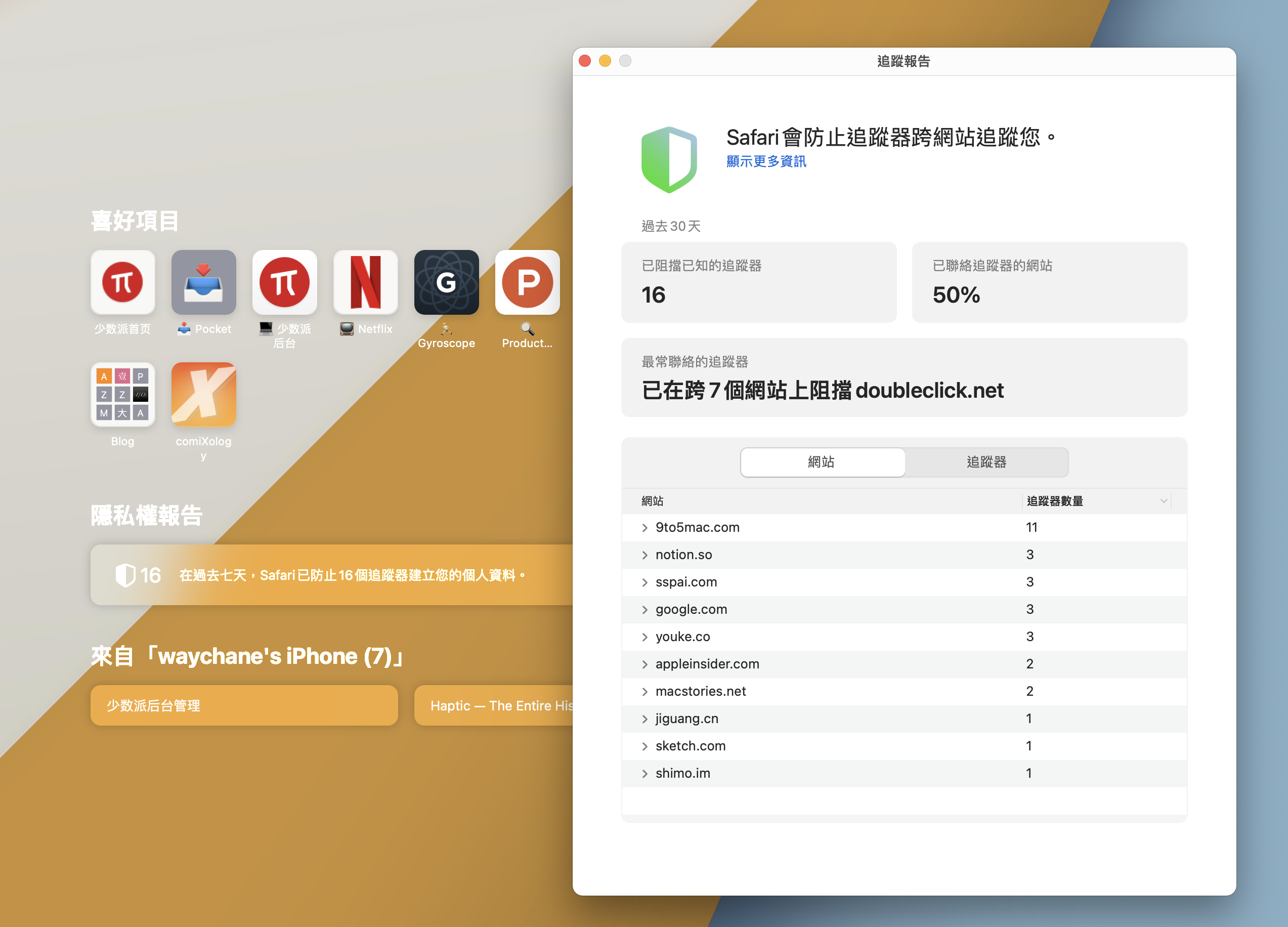This screenshot has height=927, width=1288.
Task: Click the 顯示更多資訊 link
Action: [x=765, y=161]
